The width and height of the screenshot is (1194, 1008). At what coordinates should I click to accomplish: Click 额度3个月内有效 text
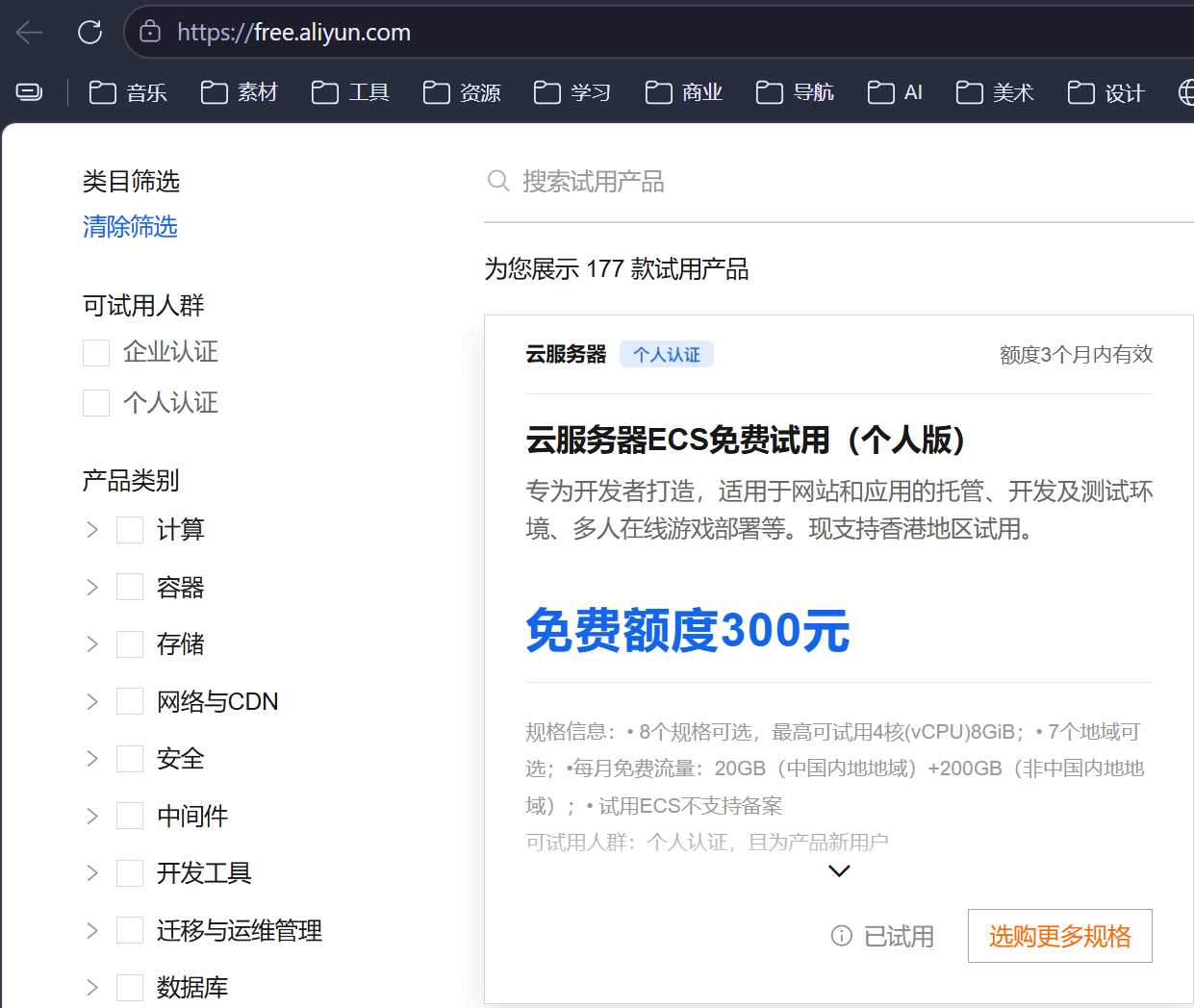click(x=1076, y=354)
